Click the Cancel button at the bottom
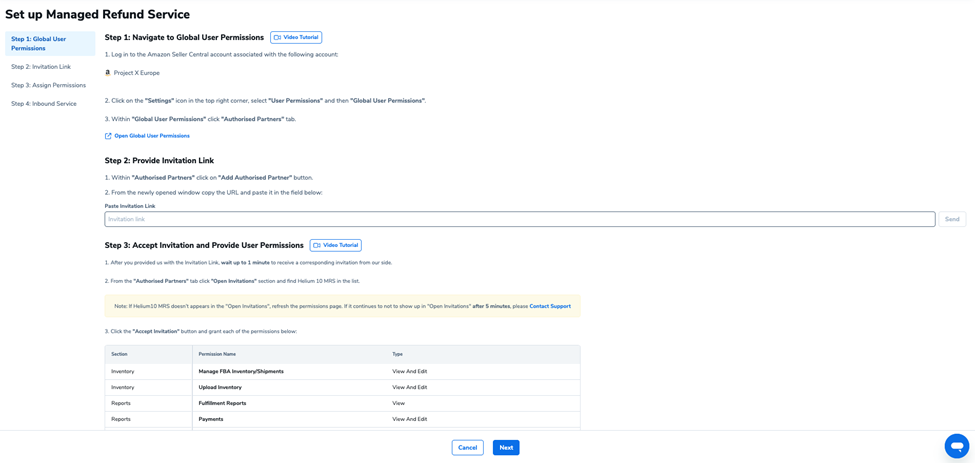 point(467,448)
